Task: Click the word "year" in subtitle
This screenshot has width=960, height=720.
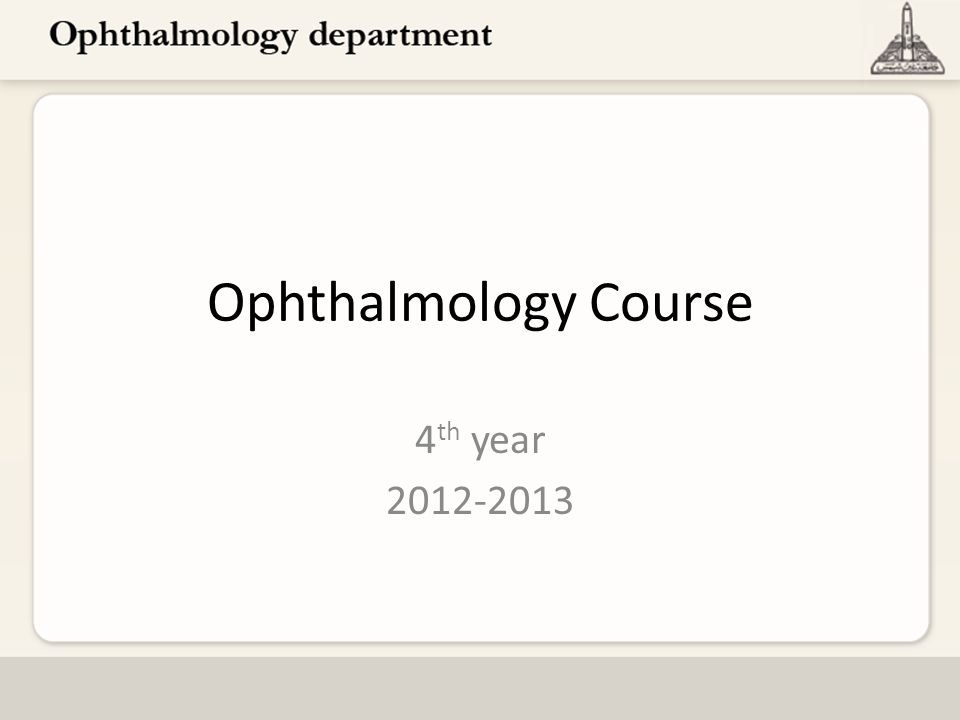Action: (508, 443)
